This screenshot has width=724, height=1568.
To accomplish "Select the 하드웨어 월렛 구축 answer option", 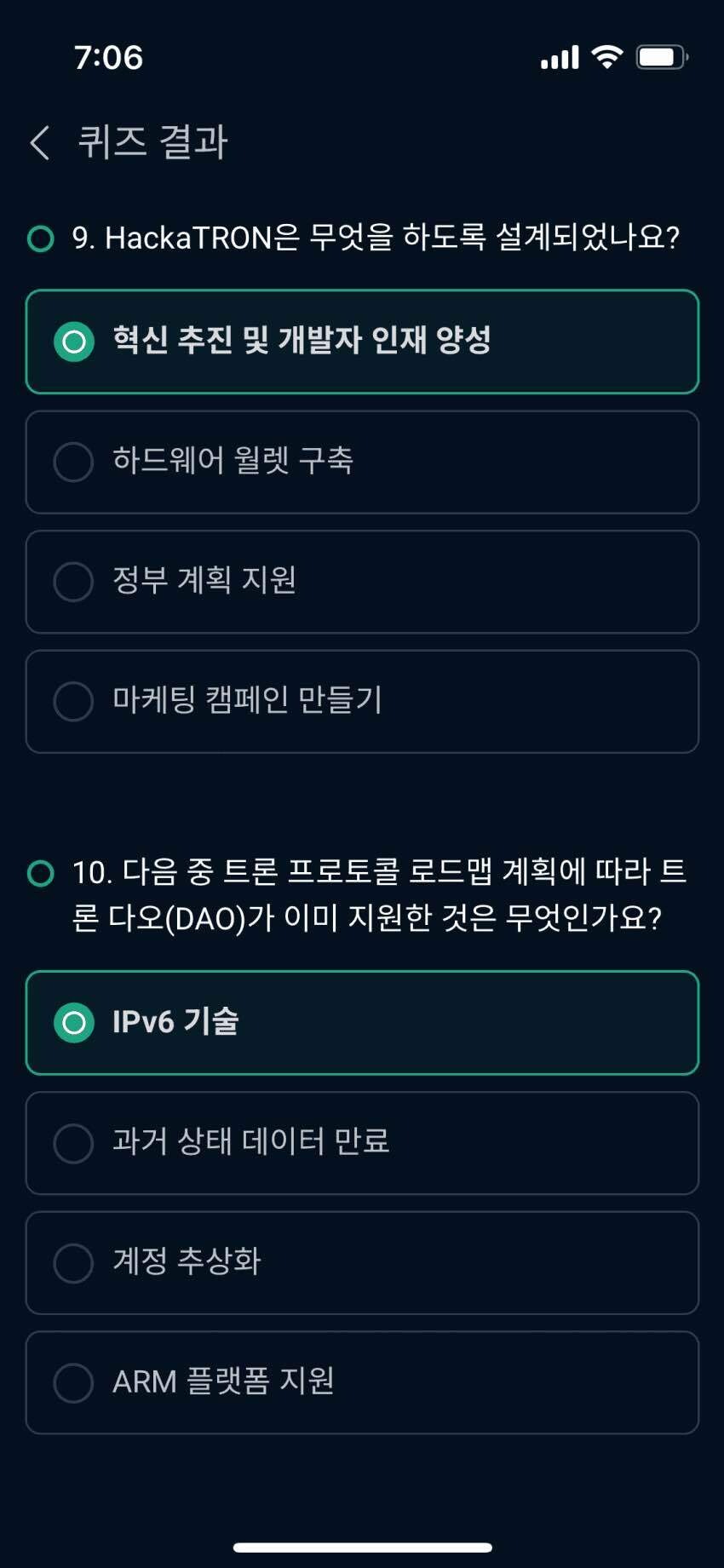I will (x=362, y=462).
